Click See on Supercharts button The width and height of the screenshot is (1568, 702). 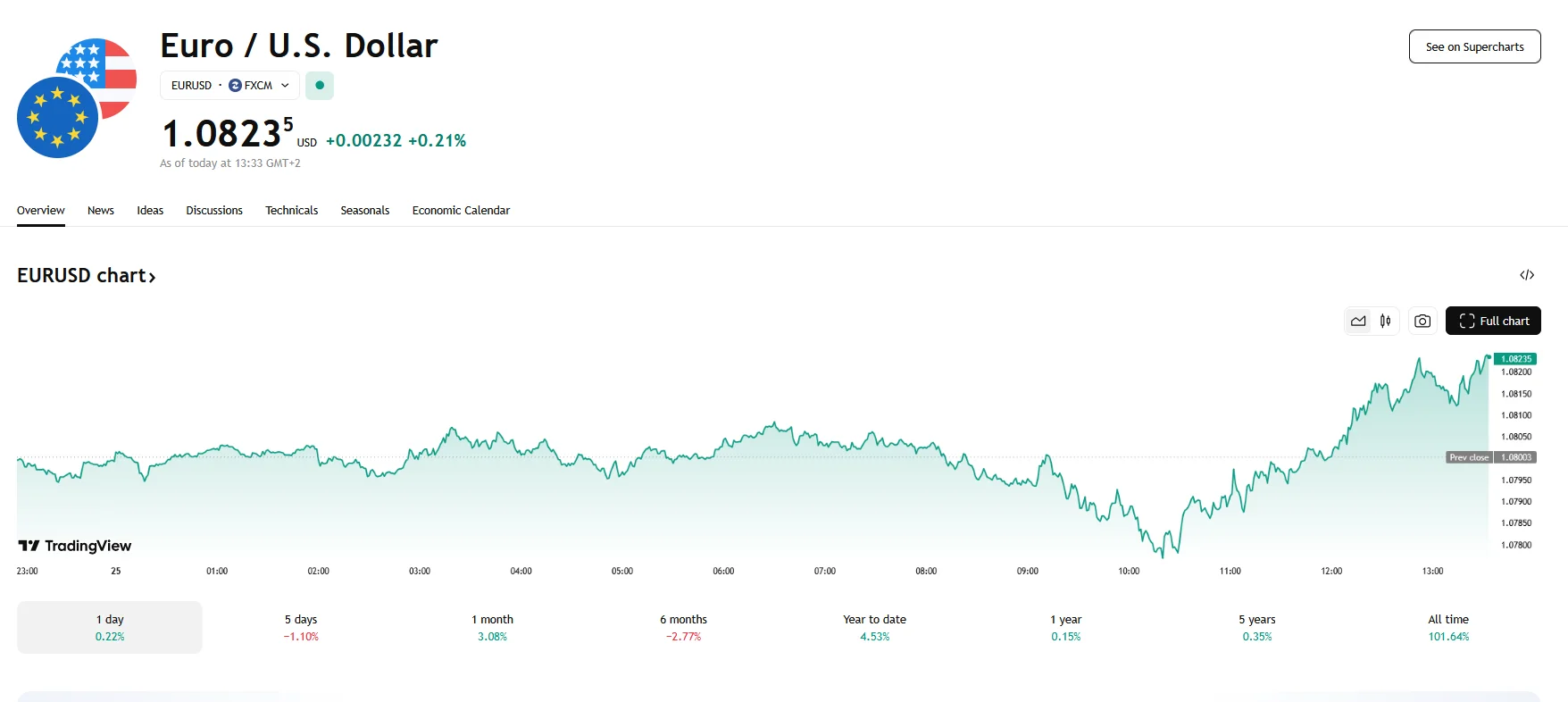click(x=1474, y=47)
